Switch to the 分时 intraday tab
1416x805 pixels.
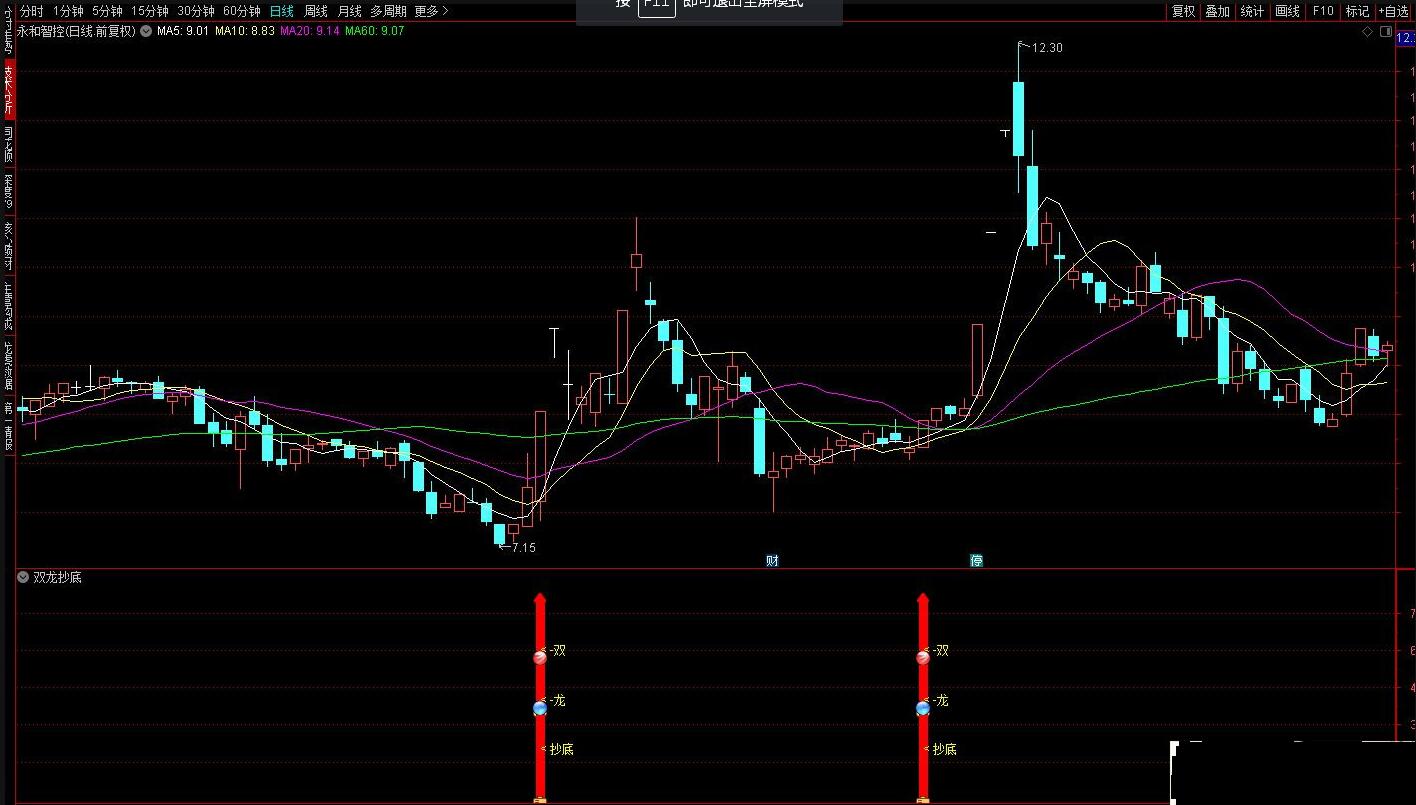coord(32,11)
